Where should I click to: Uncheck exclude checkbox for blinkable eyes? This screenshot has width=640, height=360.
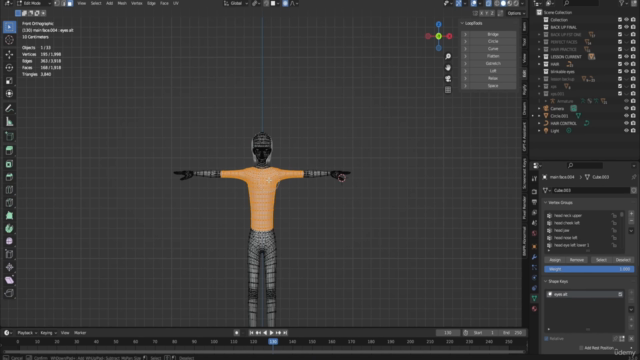click(x=620, y=71)
